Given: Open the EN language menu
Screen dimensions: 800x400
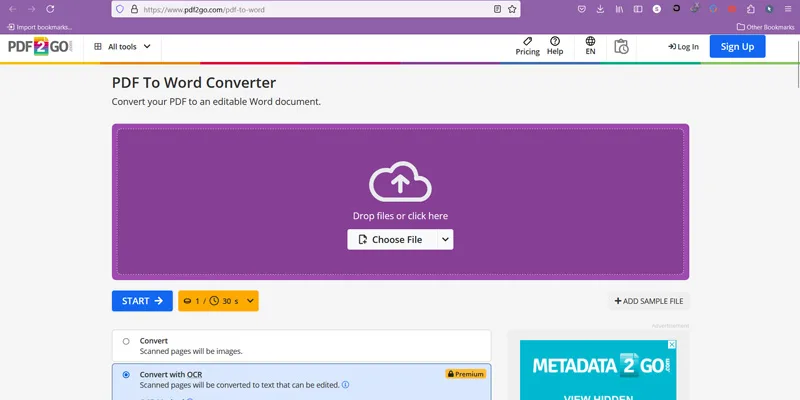Looking at the screenshot, I should click(x=590, y=46).
